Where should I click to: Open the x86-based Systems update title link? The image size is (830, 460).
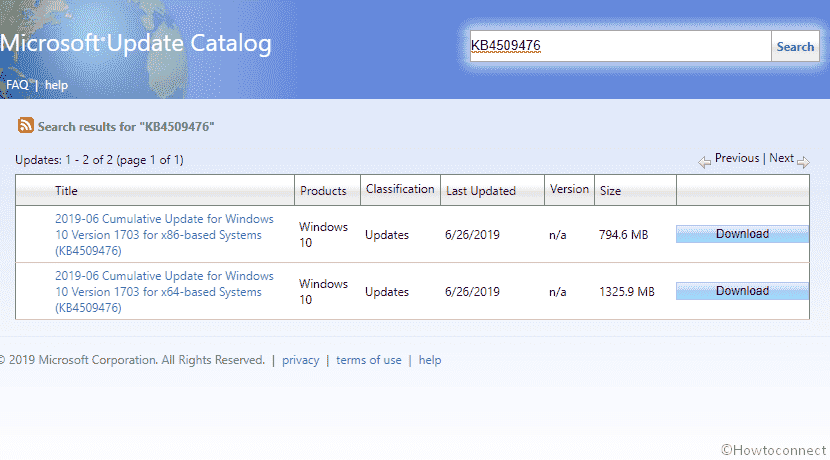pos(164,234)
